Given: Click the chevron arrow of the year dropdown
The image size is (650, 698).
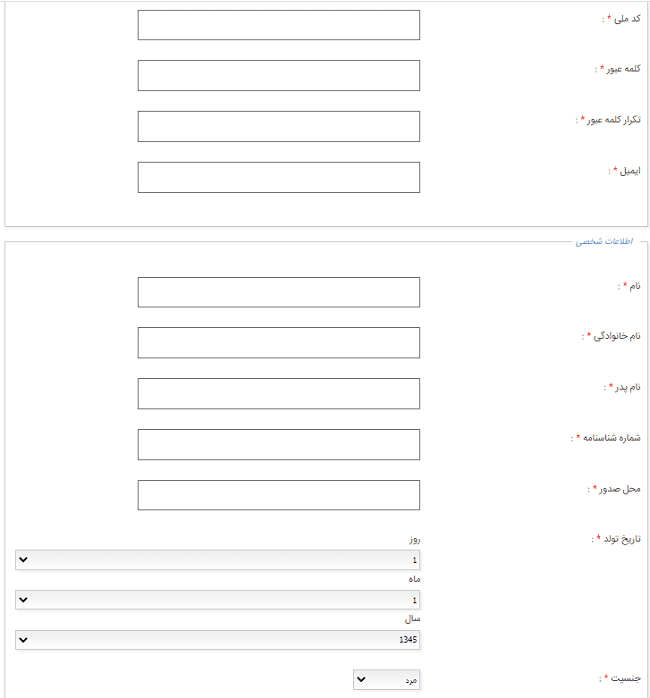Looking at the screenshot, I should [24, 640].
